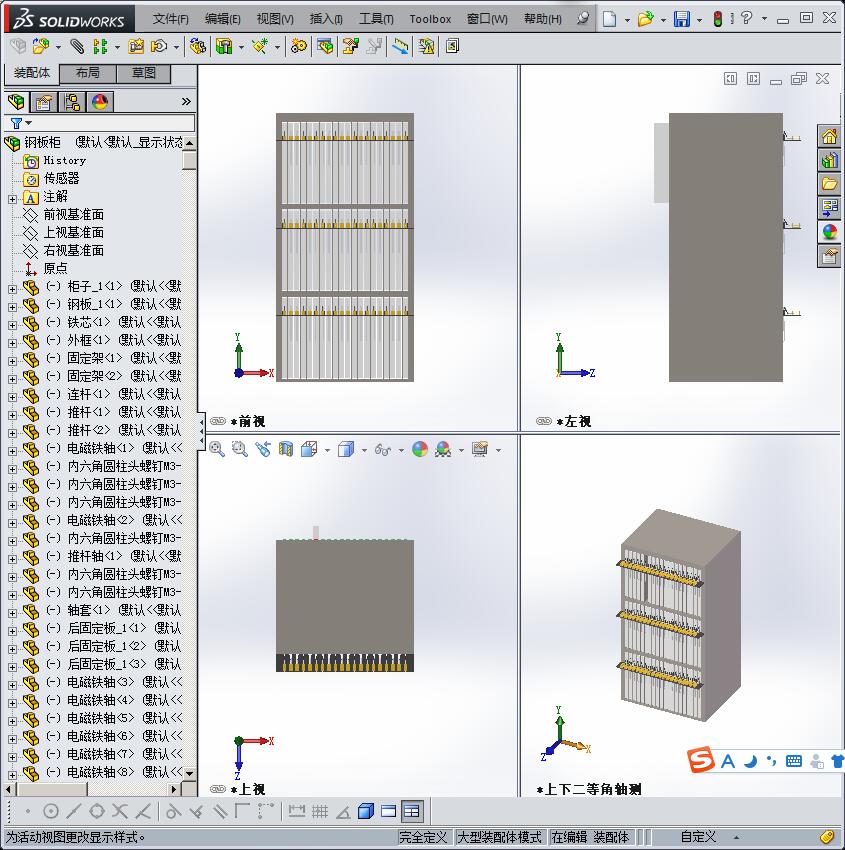The image size is (845, 850).
Task: Open the dropdown next to Hide/Show Items
Action: click(x=401, y=450)
